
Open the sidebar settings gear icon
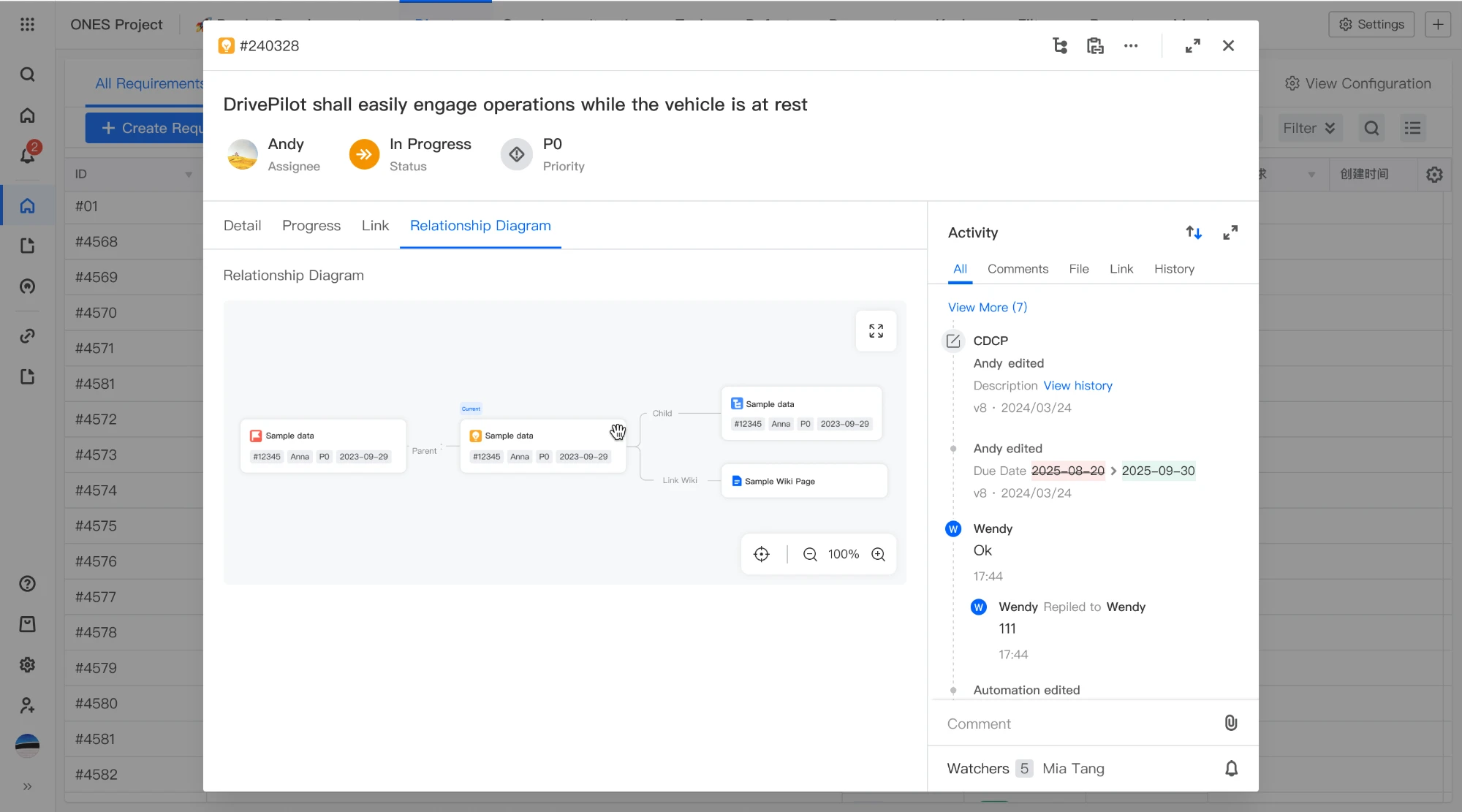(27, 665)
